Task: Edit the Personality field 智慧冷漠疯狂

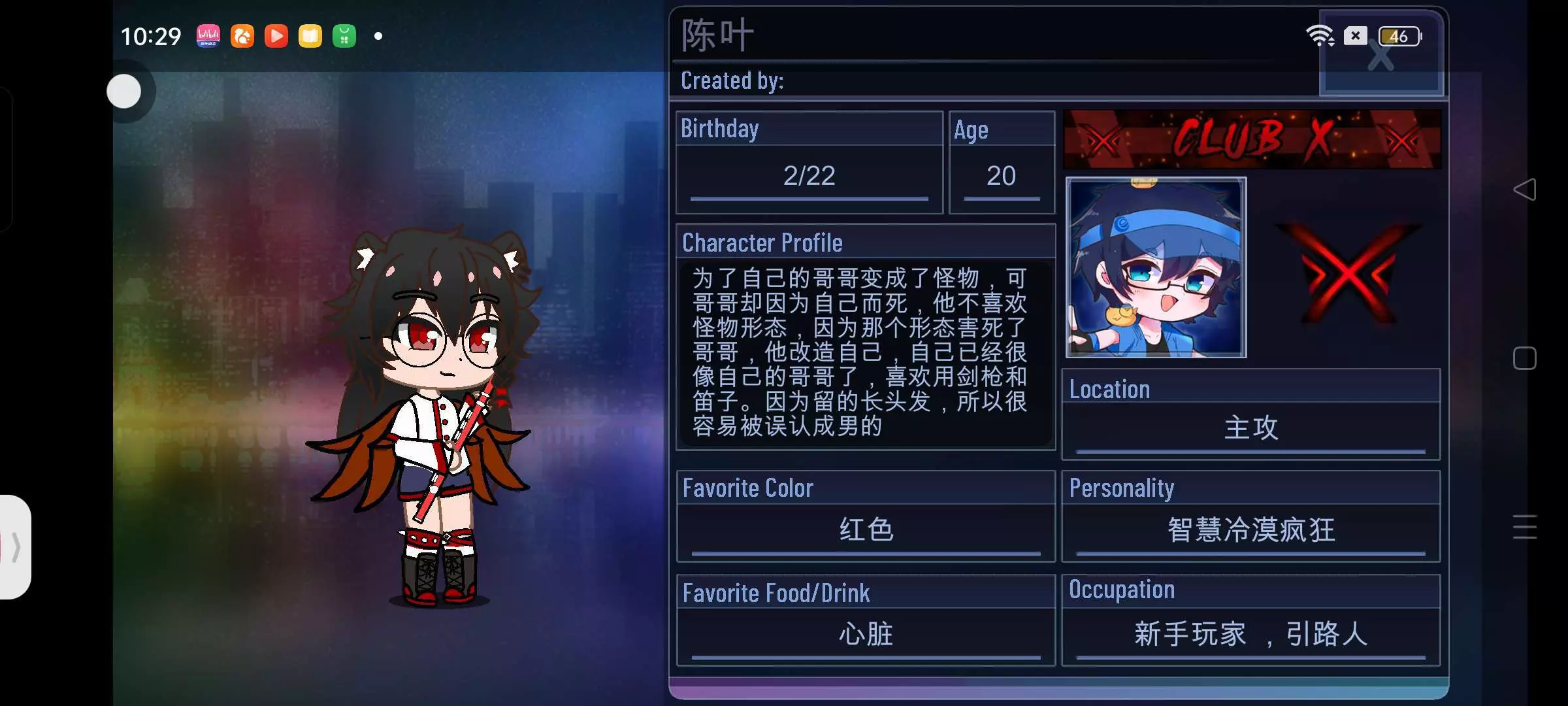Action: (1251, 531)
